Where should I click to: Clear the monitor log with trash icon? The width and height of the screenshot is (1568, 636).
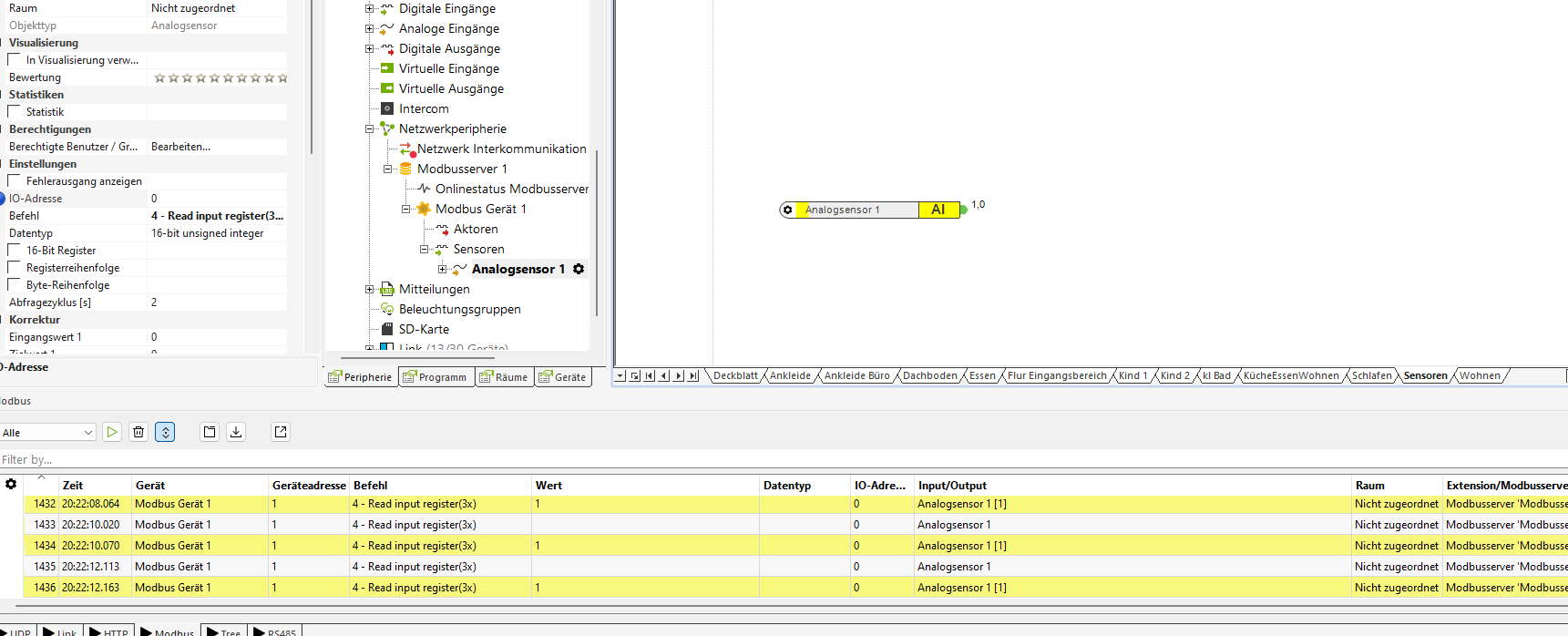click(138, 432)
